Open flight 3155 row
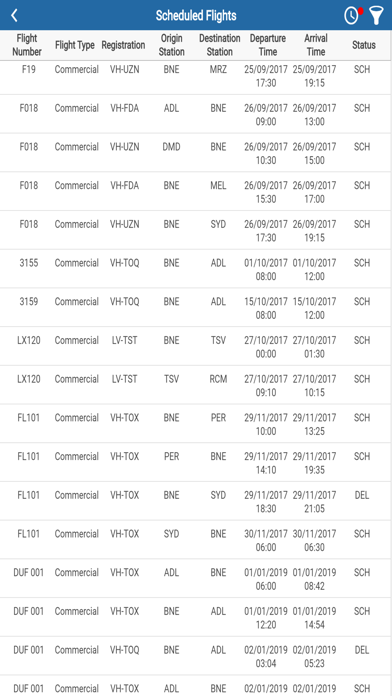The height and width of the screenshot is (696, 392). click(196, 269)
